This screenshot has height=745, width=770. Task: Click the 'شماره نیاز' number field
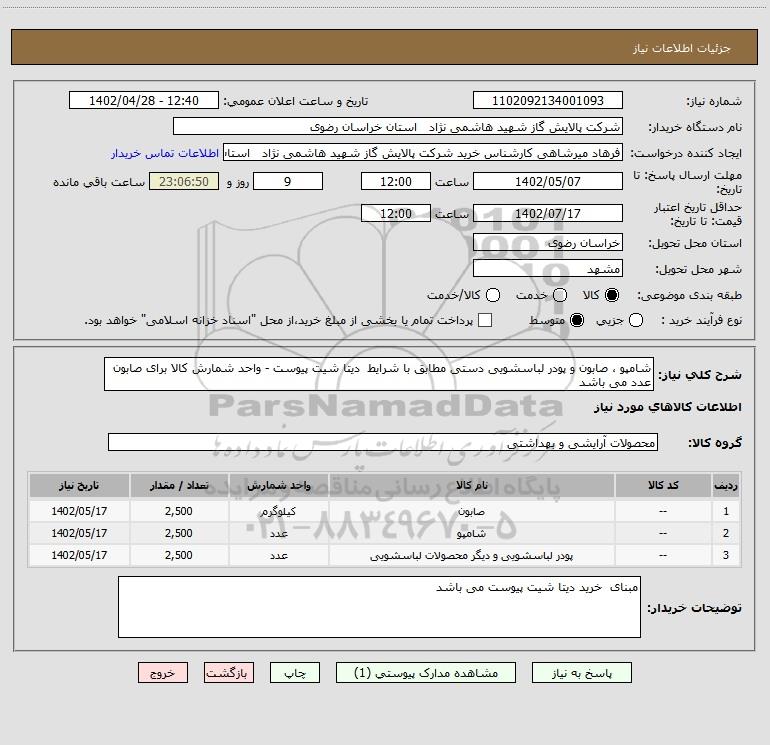(547, 101)
